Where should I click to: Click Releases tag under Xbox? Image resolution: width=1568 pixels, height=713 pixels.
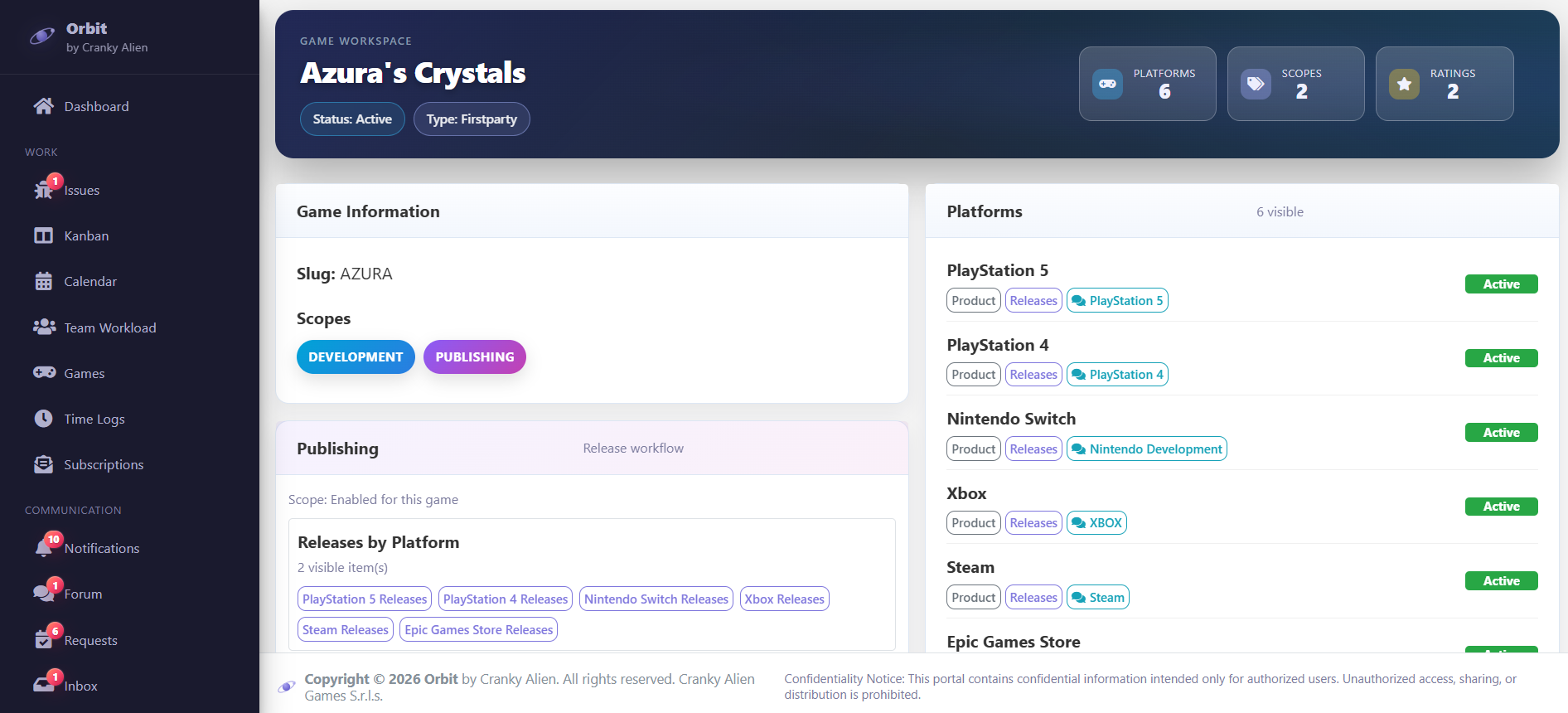1033,522
